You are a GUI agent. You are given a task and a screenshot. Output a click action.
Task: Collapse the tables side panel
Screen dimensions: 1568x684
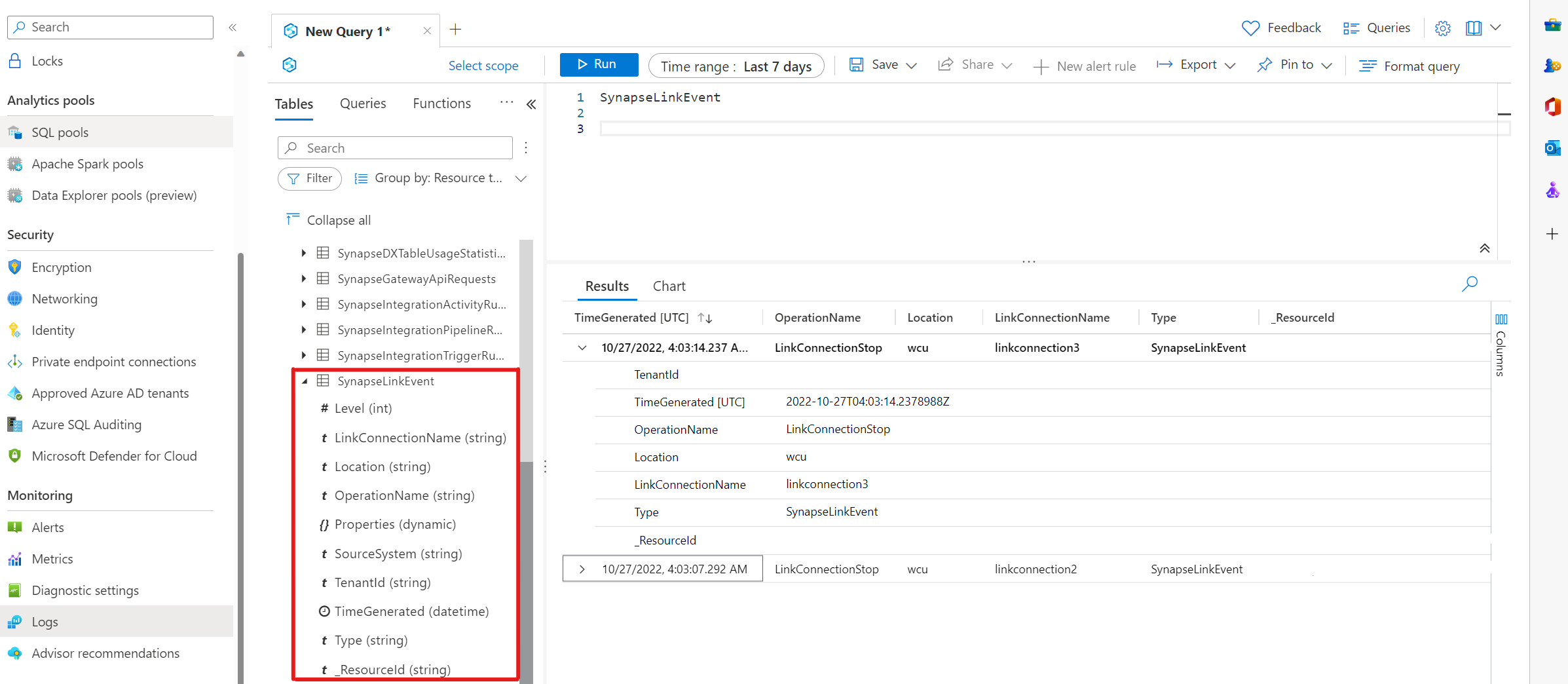coord(531,104)
